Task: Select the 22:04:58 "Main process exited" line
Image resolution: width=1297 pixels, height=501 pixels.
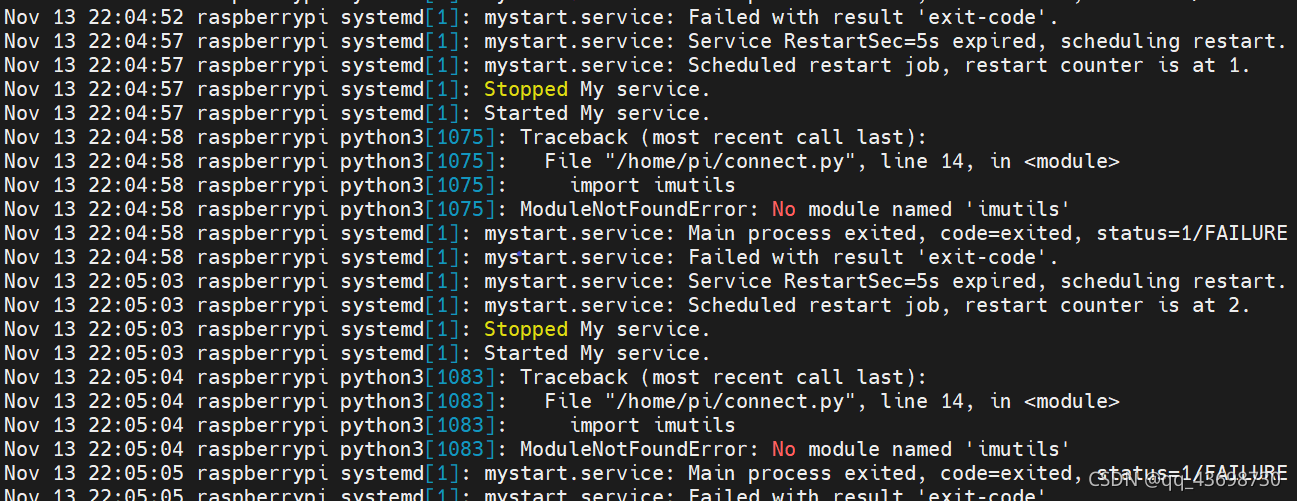Action: [x=646, y=233]
